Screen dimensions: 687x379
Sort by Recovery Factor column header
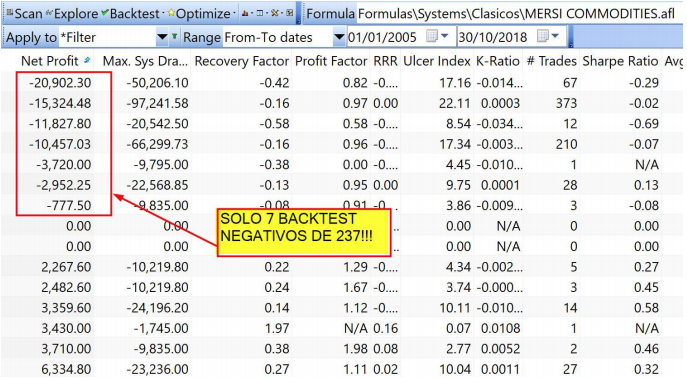point(242,61)
